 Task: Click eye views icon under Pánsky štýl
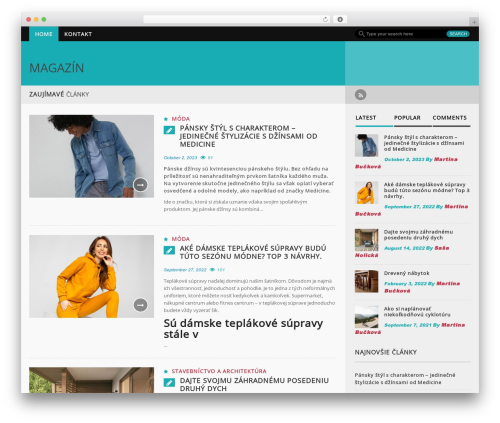(203, 158)
